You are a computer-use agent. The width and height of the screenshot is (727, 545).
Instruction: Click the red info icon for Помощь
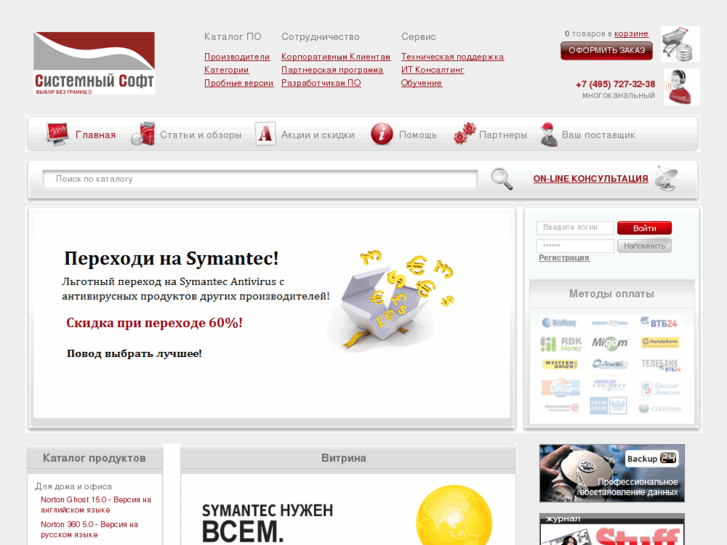[382, 134]
